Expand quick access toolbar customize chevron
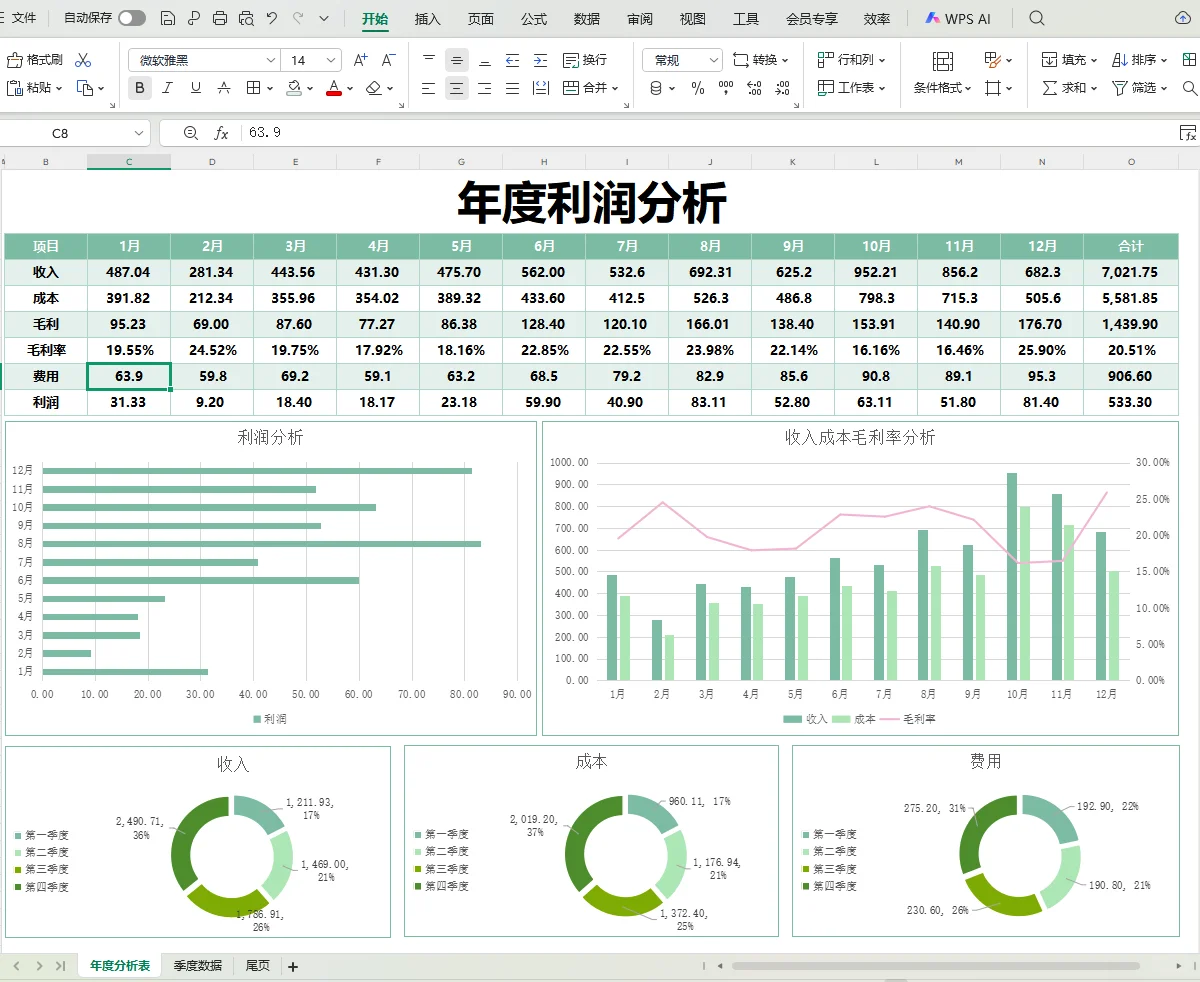Viewport: 1200px width, 982px height. coord(324,18)
